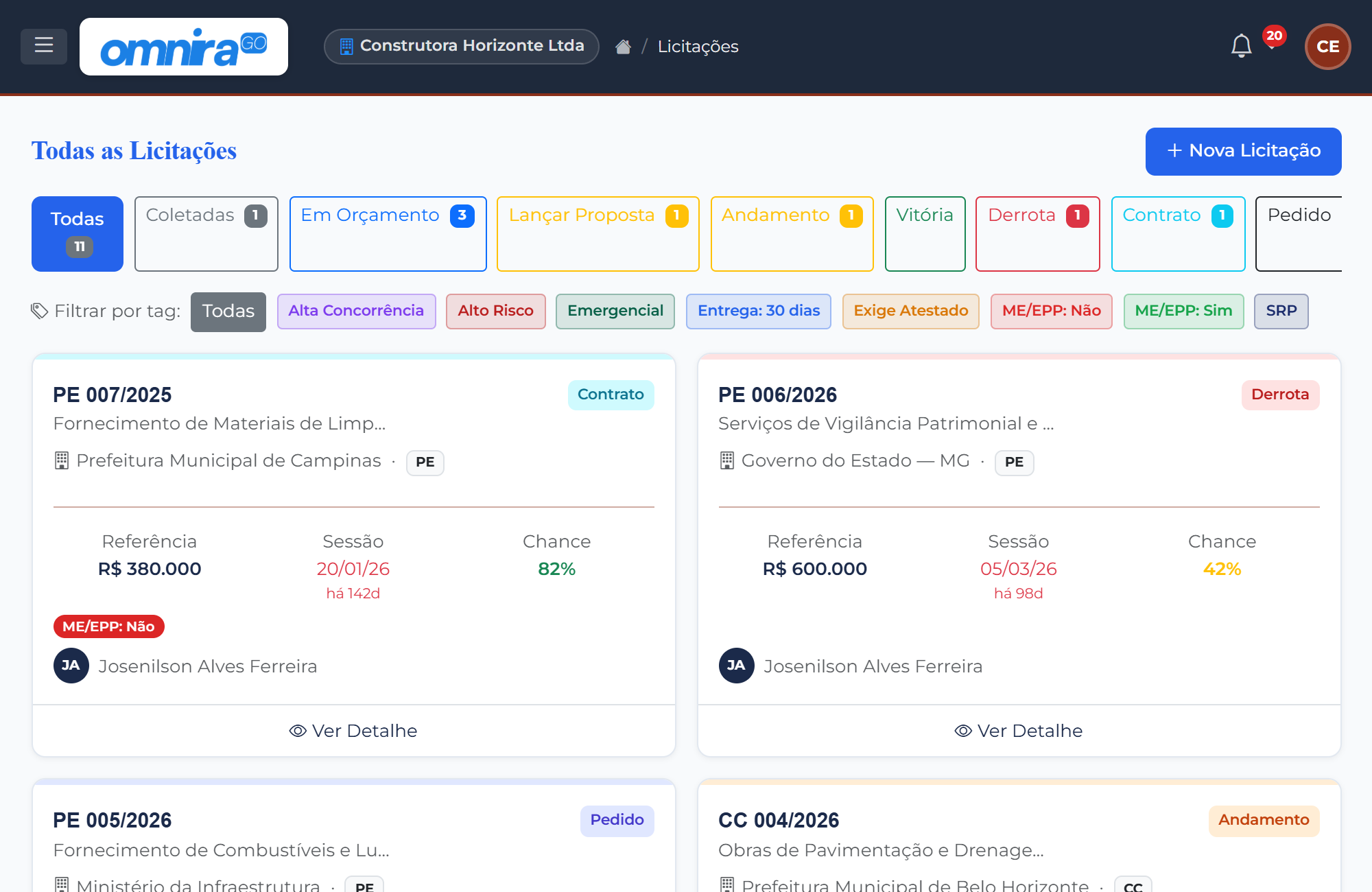Click Obras de Pavimentação e Drenage... description
This screenshot has height=892, width=1372.
(881, 850)
